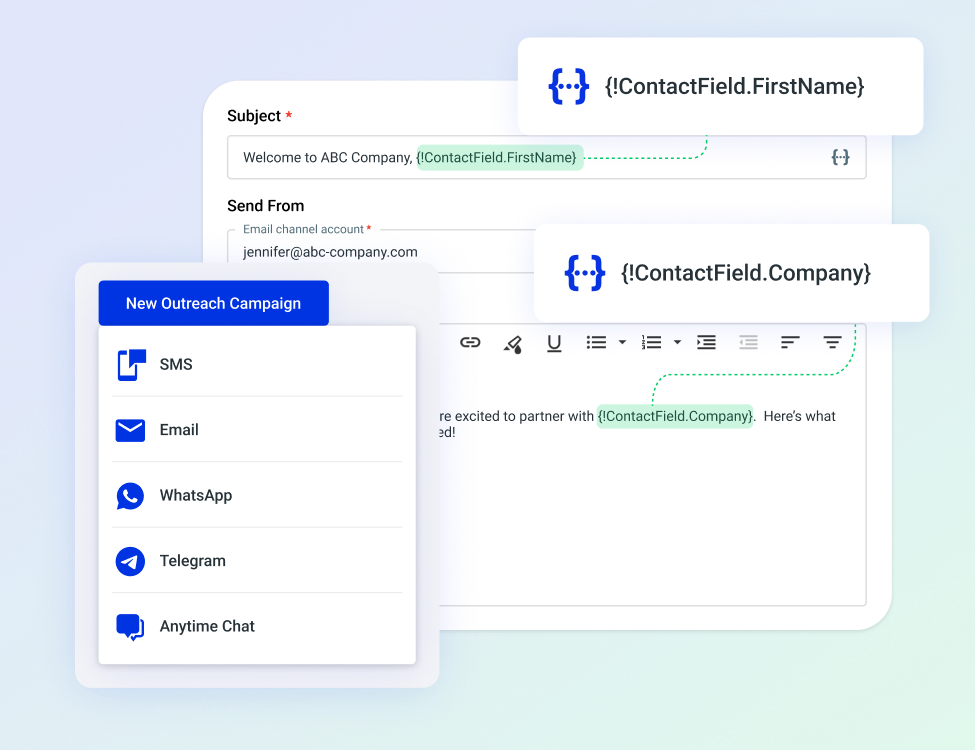Click the New Outreach Campaign button

(x=213, y=303)
